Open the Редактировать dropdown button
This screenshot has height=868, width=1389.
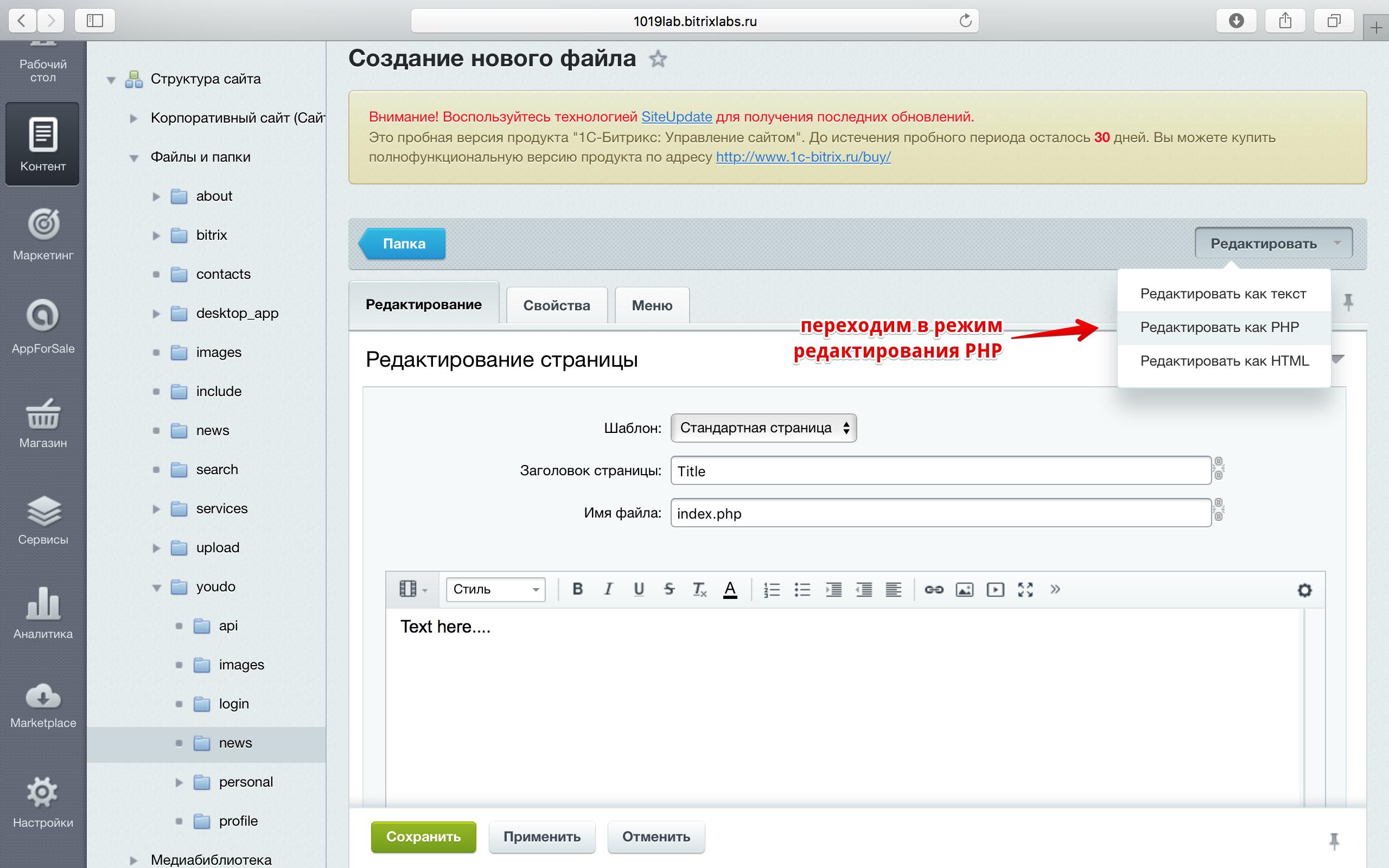[x=1273, y=244]
